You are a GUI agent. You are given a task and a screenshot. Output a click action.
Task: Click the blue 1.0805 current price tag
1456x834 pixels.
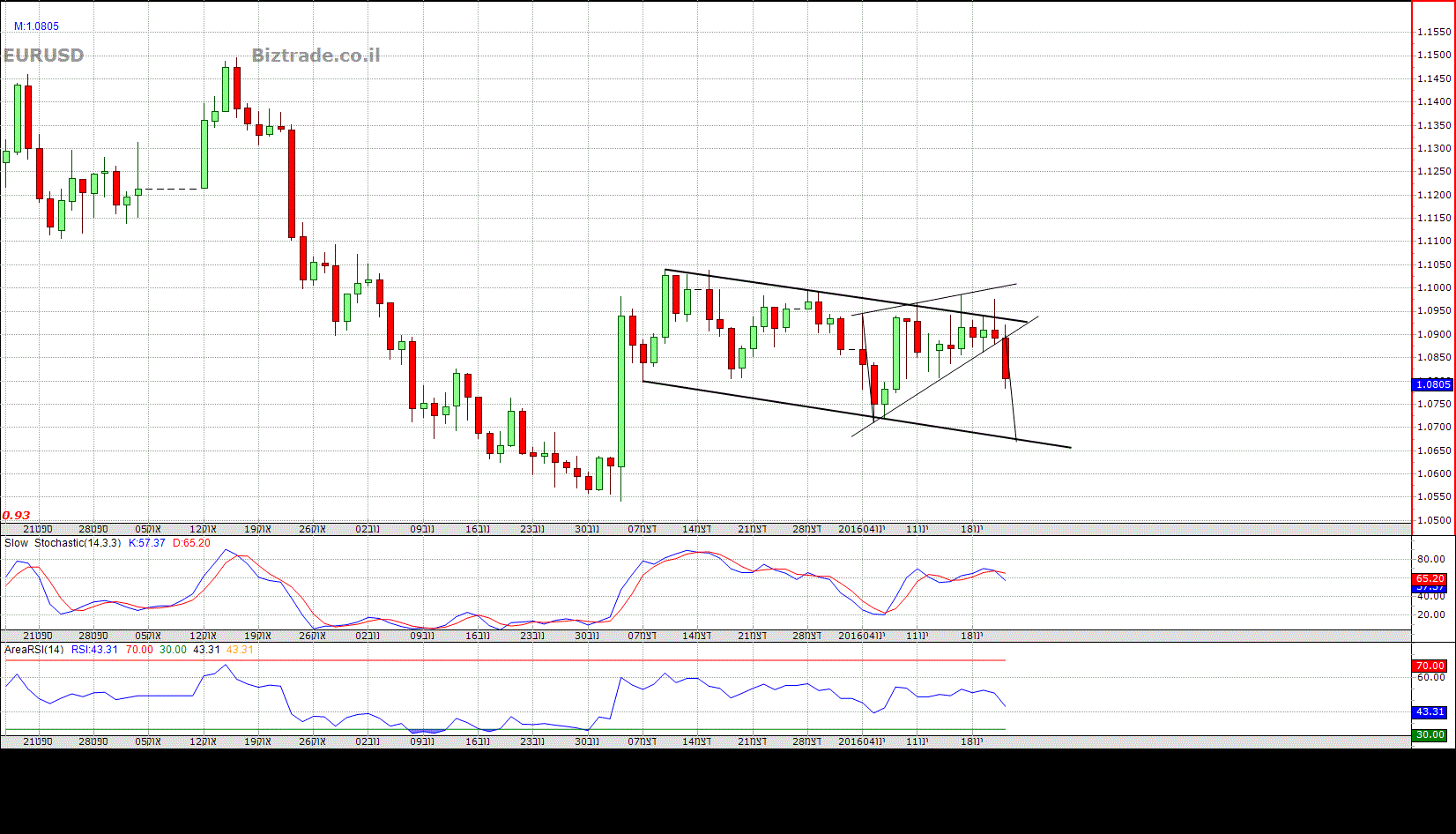[1433, 384]
